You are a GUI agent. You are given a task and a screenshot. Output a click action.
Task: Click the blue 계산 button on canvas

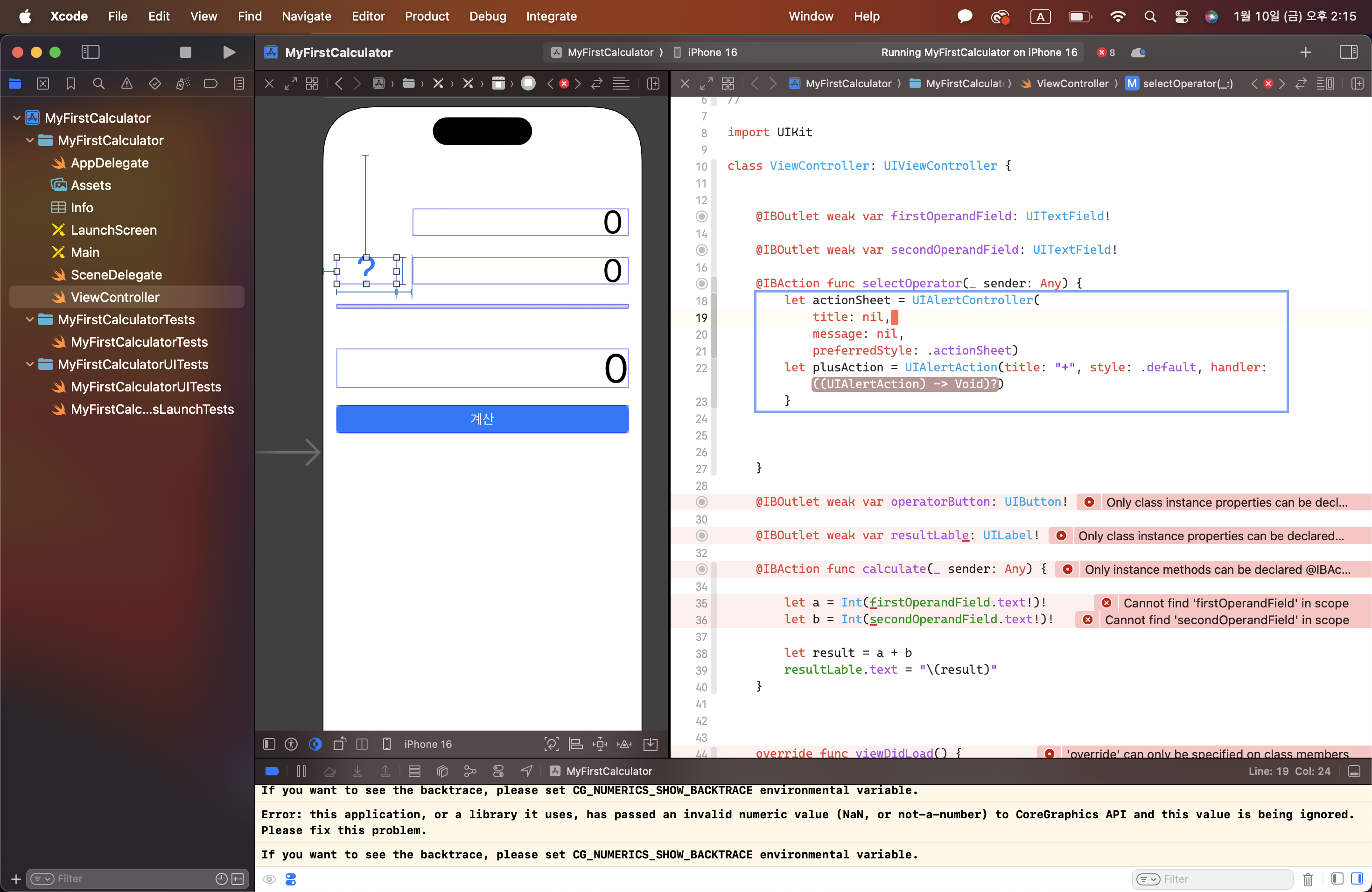pos(482,419)
